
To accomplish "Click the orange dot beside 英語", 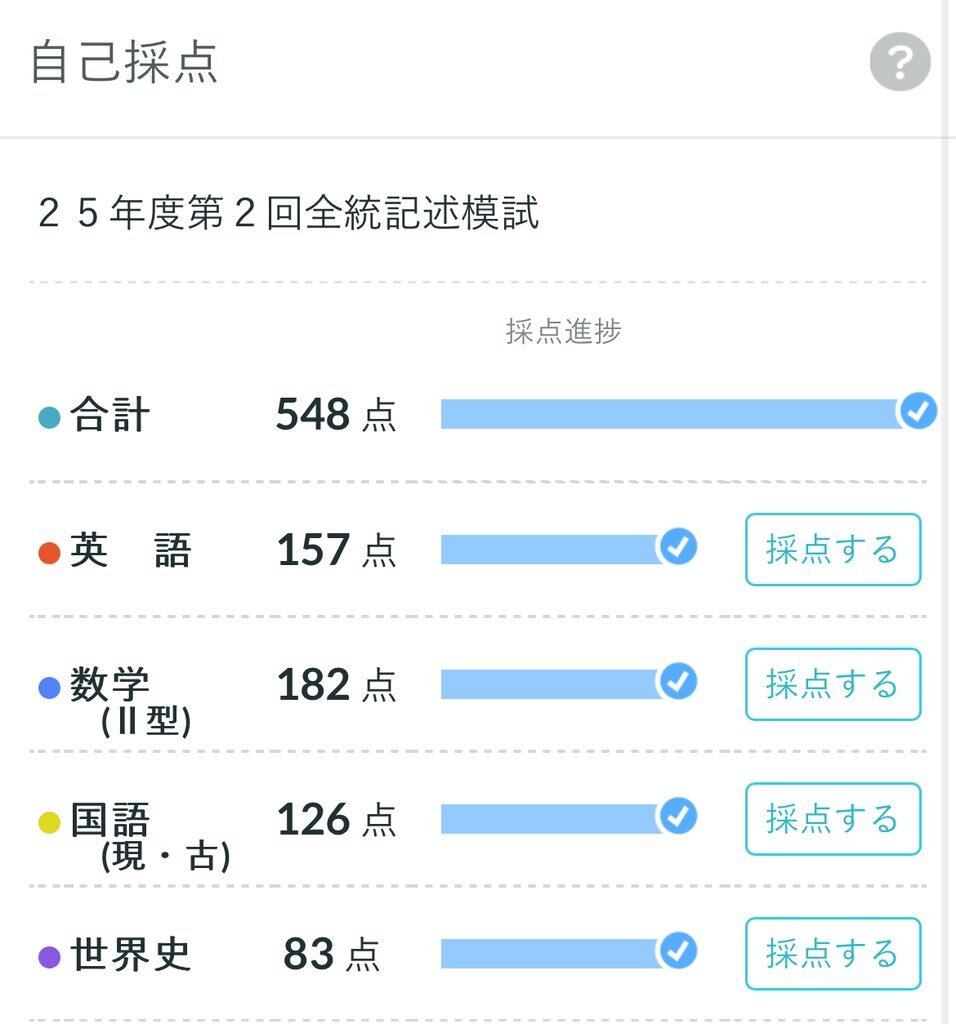I will (x=49, y=552).
